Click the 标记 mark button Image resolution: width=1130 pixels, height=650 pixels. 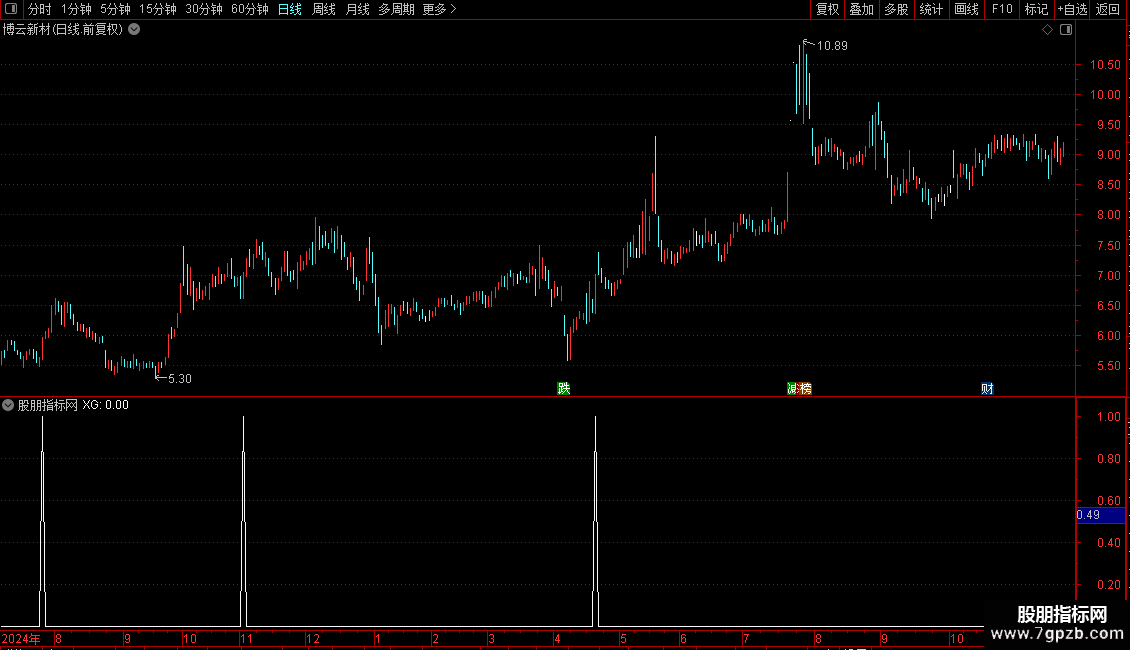1036,9
